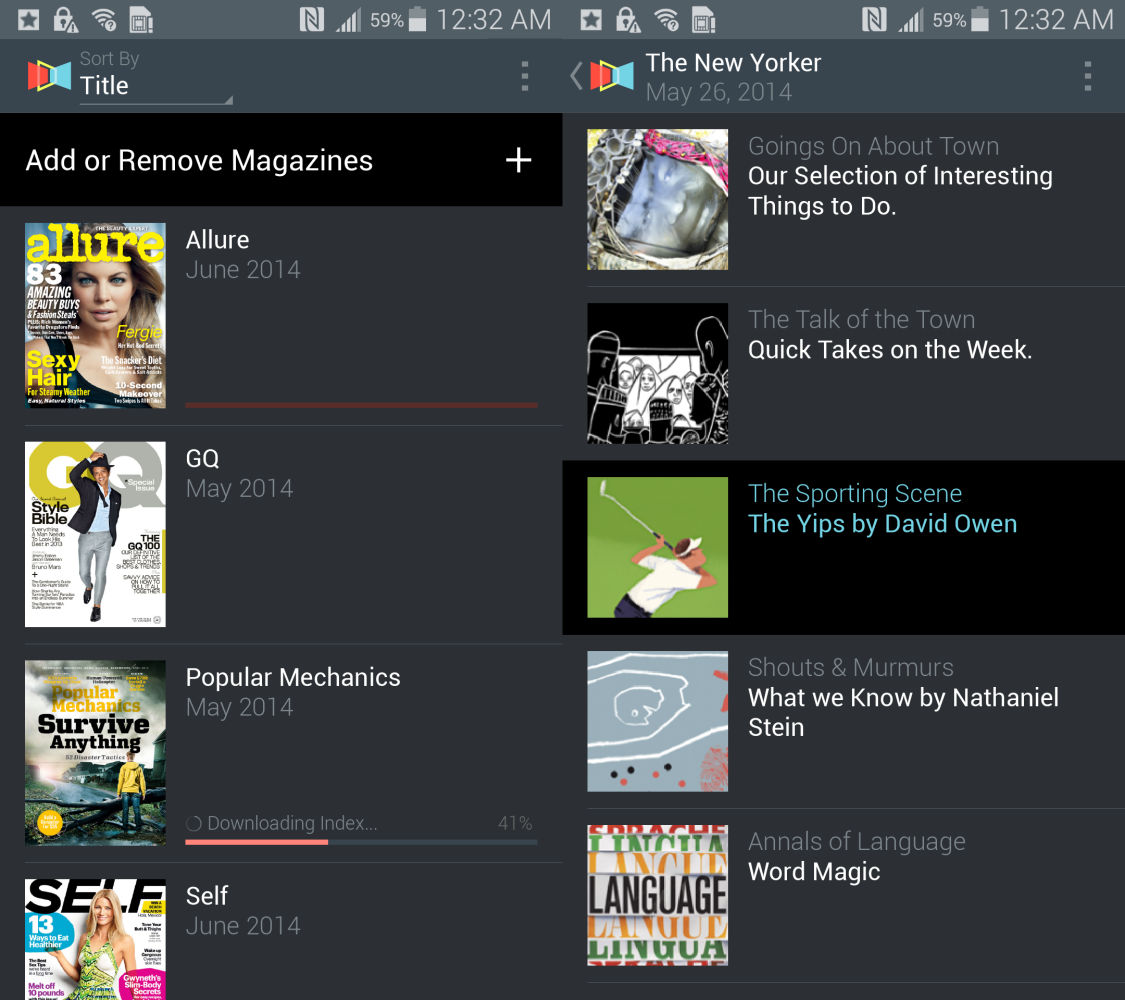
Task: Tap the Wi-Fi icon in the left status bar
Action: pos(103,19)
